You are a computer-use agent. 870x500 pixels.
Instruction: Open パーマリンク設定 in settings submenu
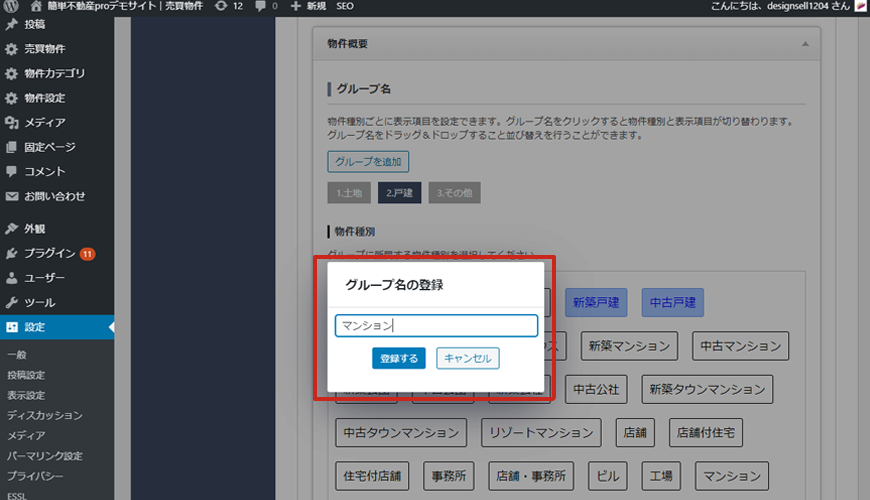pos(44,456)
